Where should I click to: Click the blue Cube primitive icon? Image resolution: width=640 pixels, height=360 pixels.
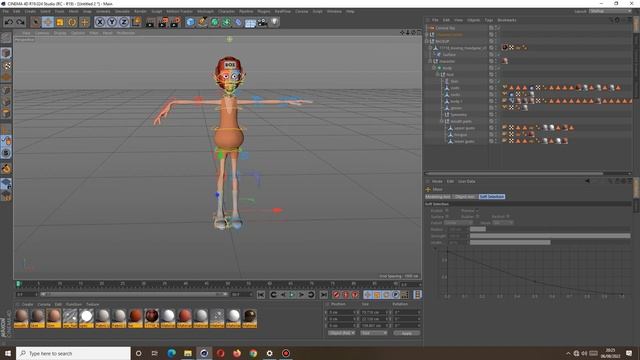click(x=190, y=22)
